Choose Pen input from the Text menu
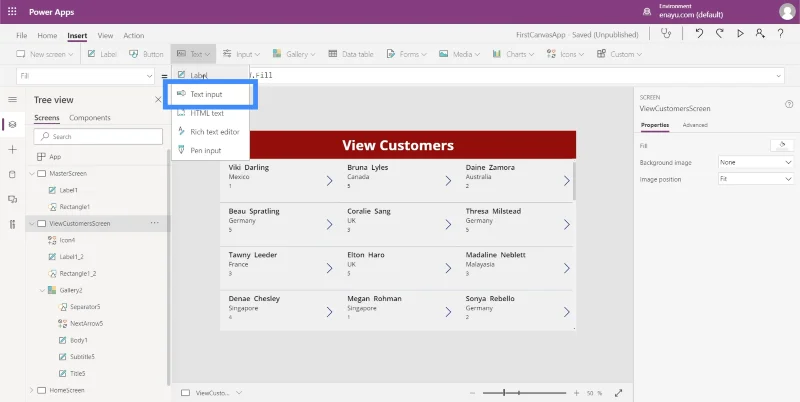This screenshot has width=800, height=402. tap(210, 150)
